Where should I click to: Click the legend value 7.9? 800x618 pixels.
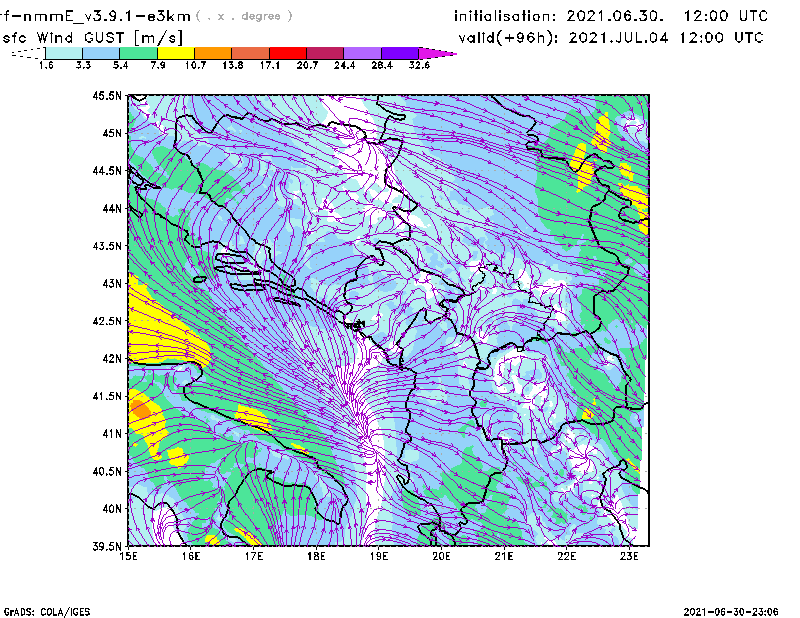[158, 65]
